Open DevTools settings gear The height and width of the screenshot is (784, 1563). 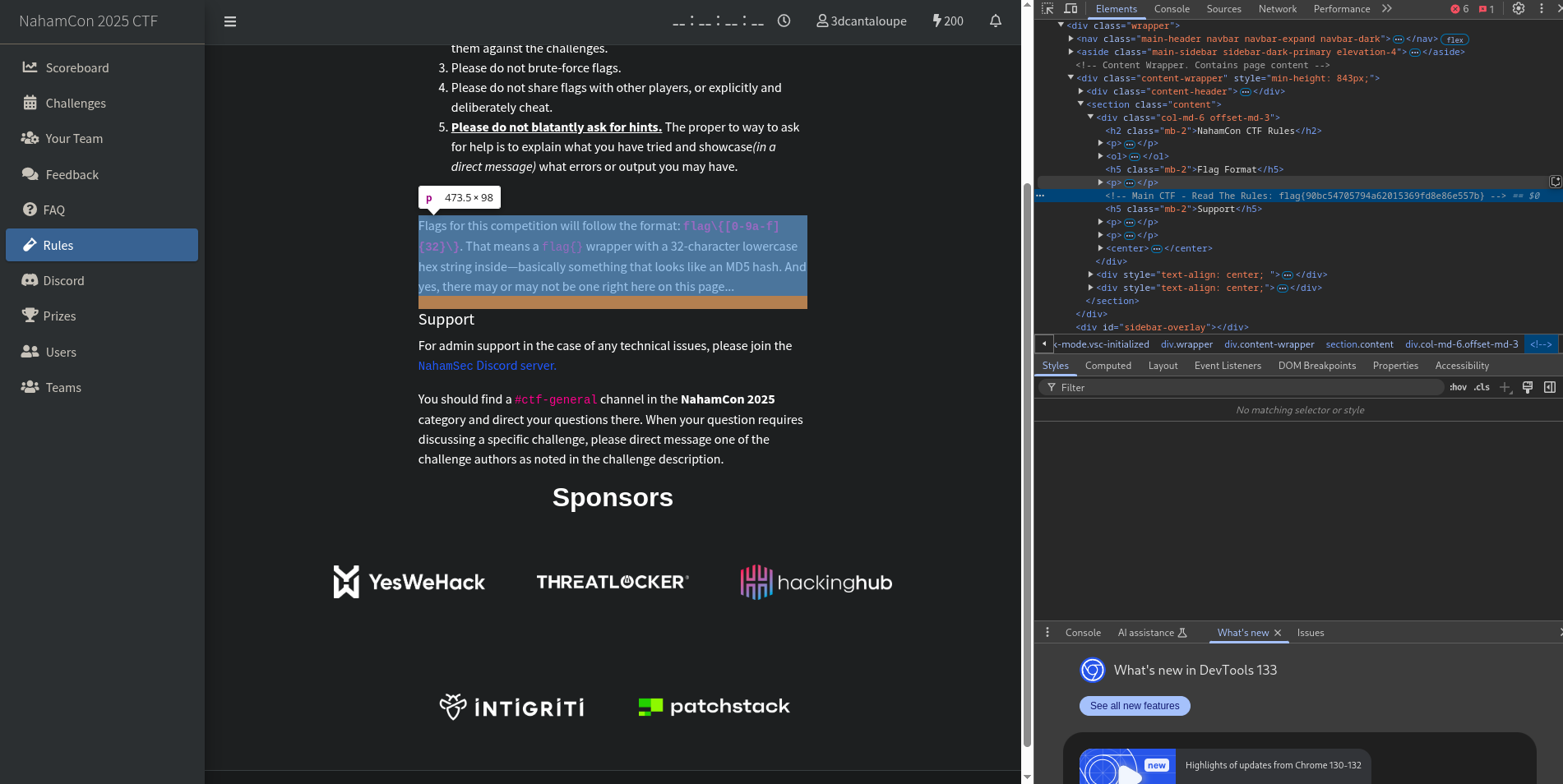click(1518, 9)
